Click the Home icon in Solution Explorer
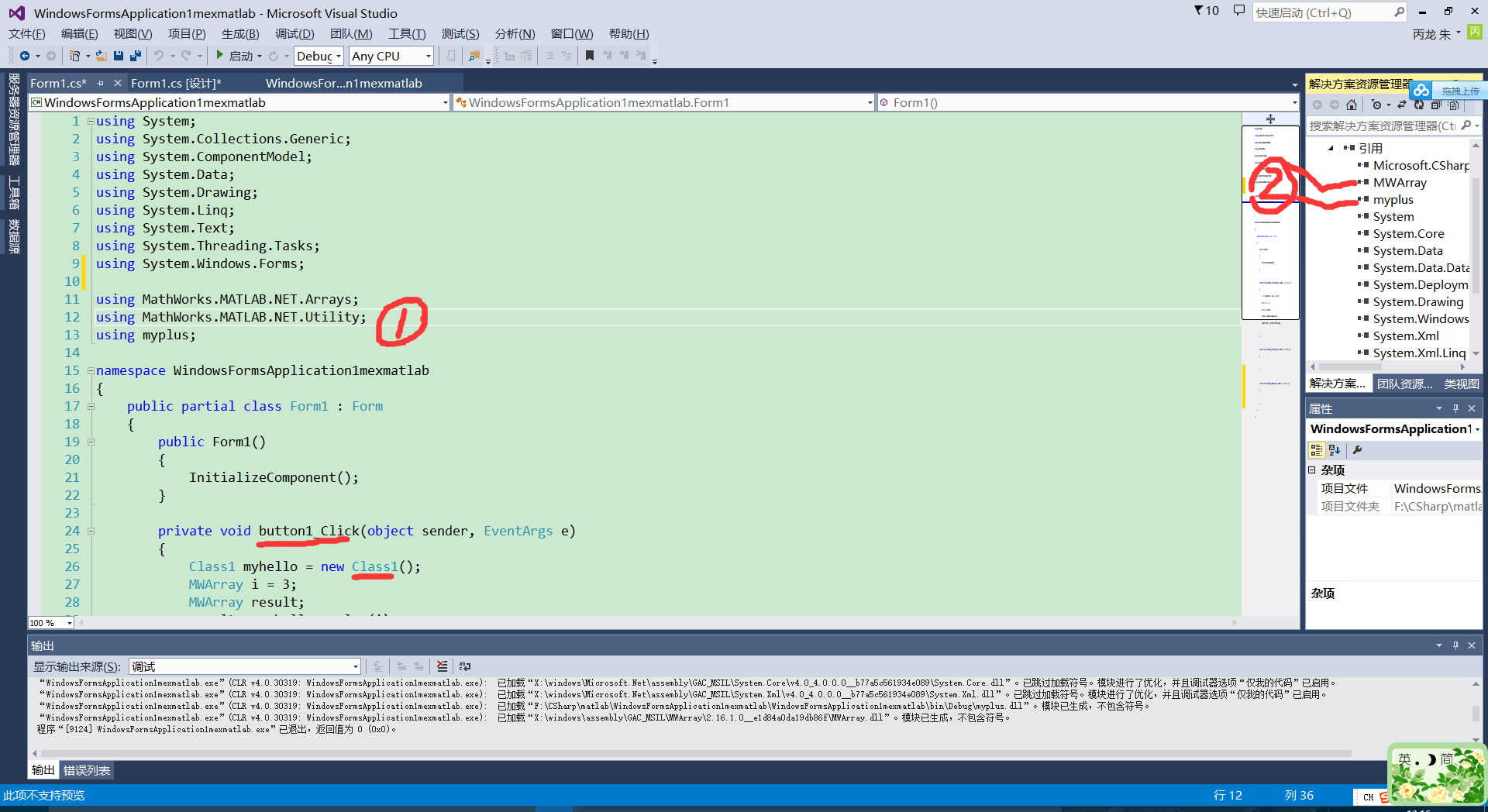This screenshot has width=1488, height=812. [x=1352, y=105]
